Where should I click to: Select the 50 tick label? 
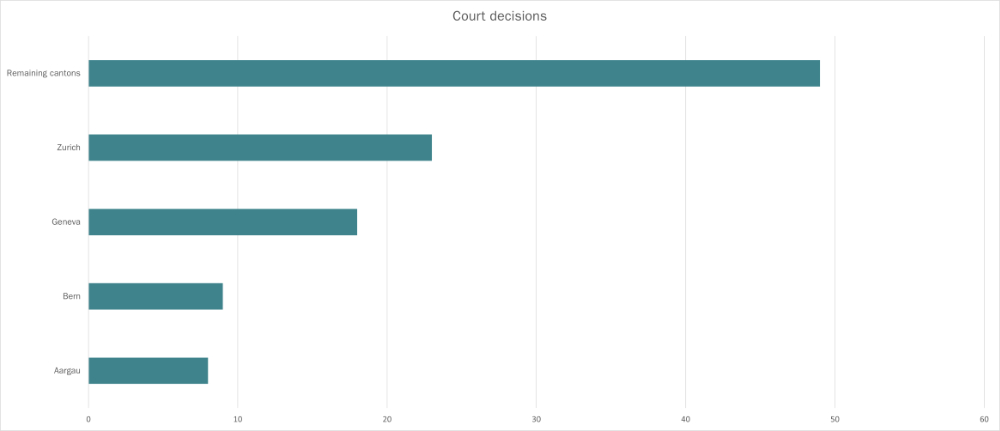pos(835,418)
